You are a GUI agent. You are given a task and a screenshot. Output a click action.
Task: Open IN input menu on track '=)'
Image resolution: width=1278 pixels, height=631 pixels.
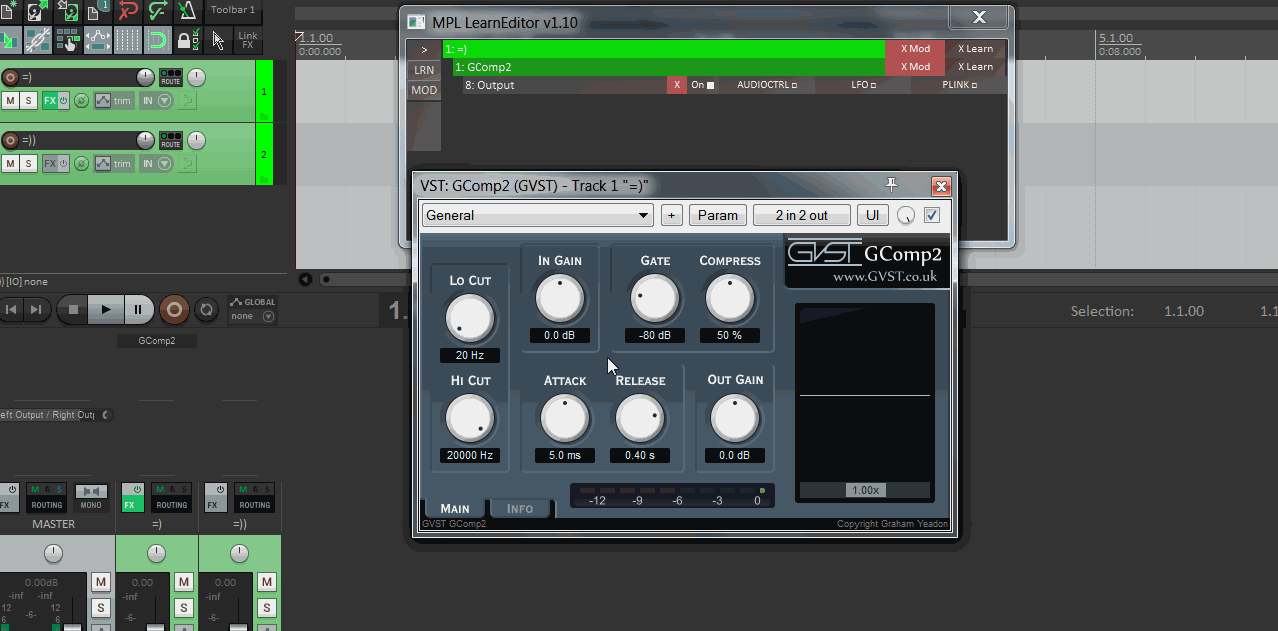(156, 101)
